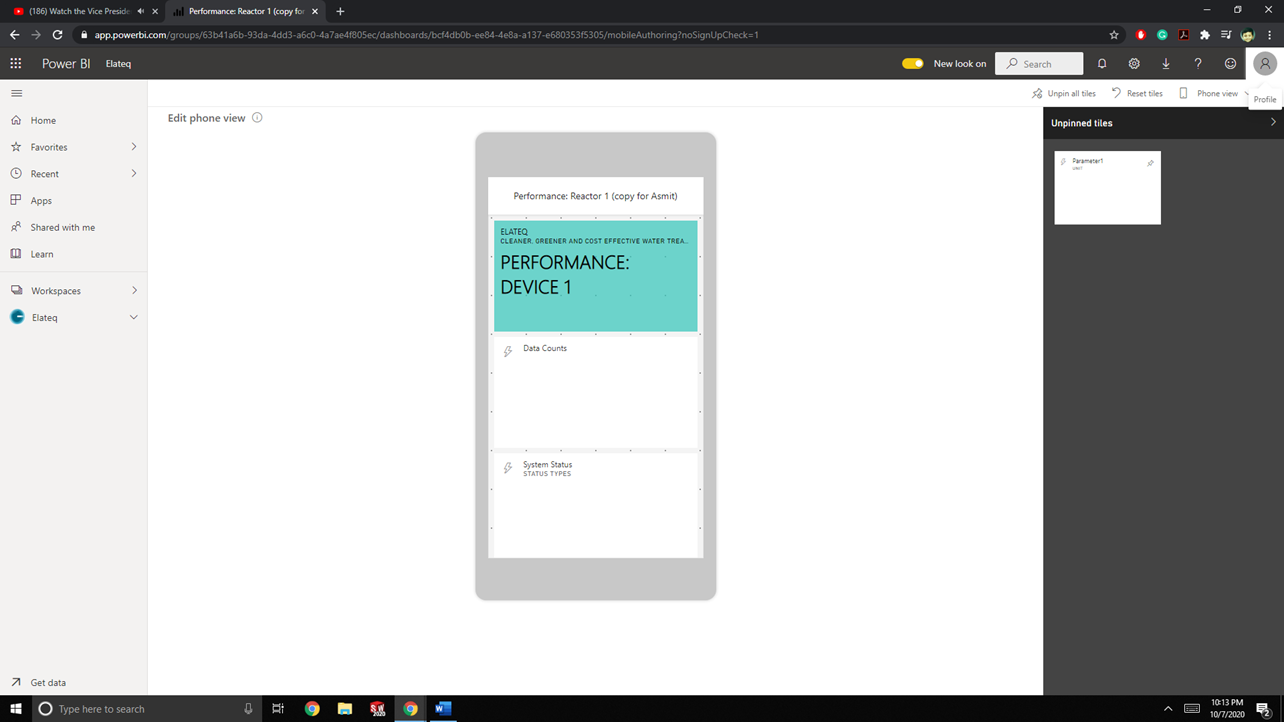Select the Parameter1 unpinned tile
The width and height of the screenshot is (1284, 722).
1107,187
